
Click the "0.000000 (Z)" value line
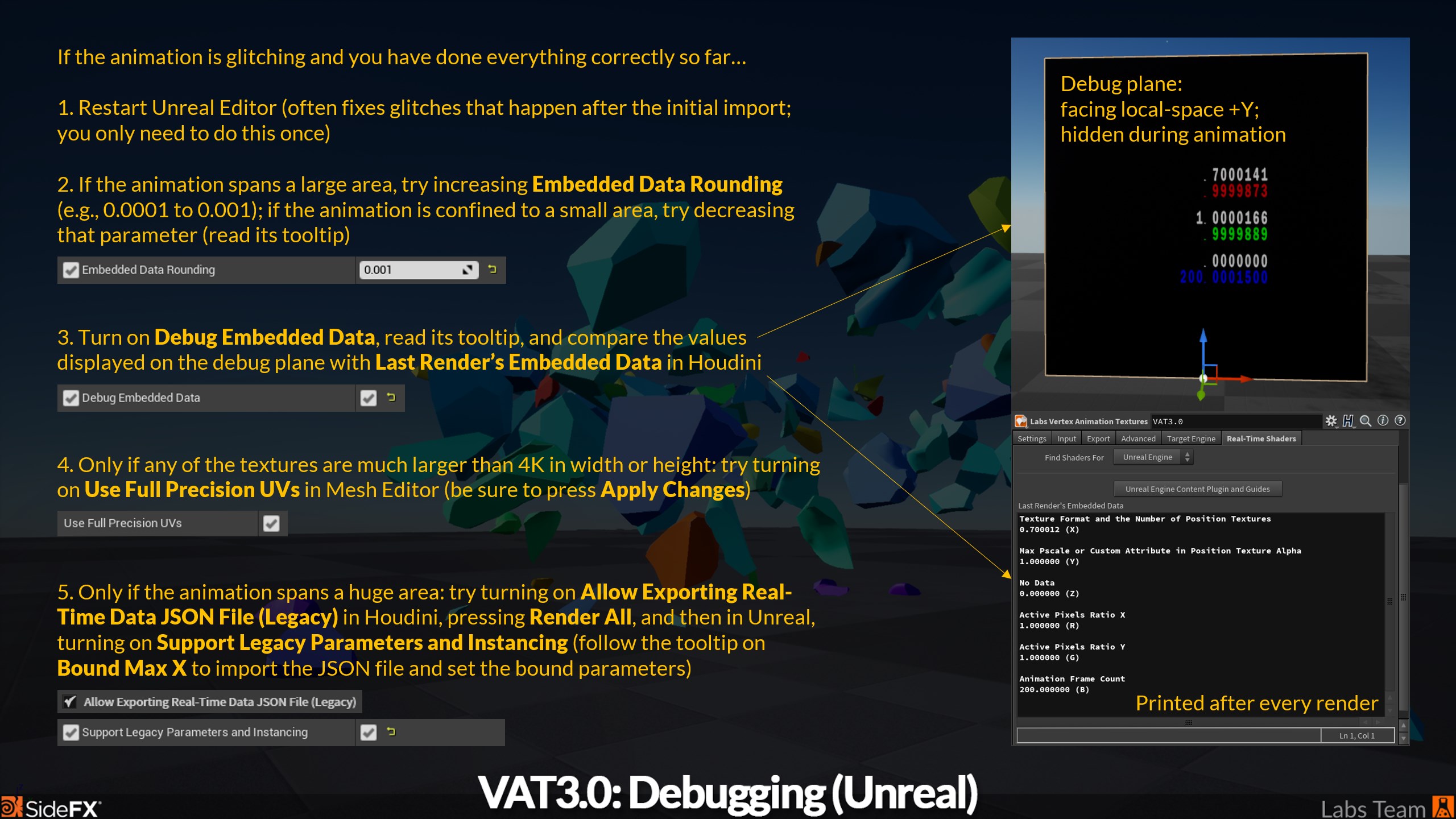1049,593
